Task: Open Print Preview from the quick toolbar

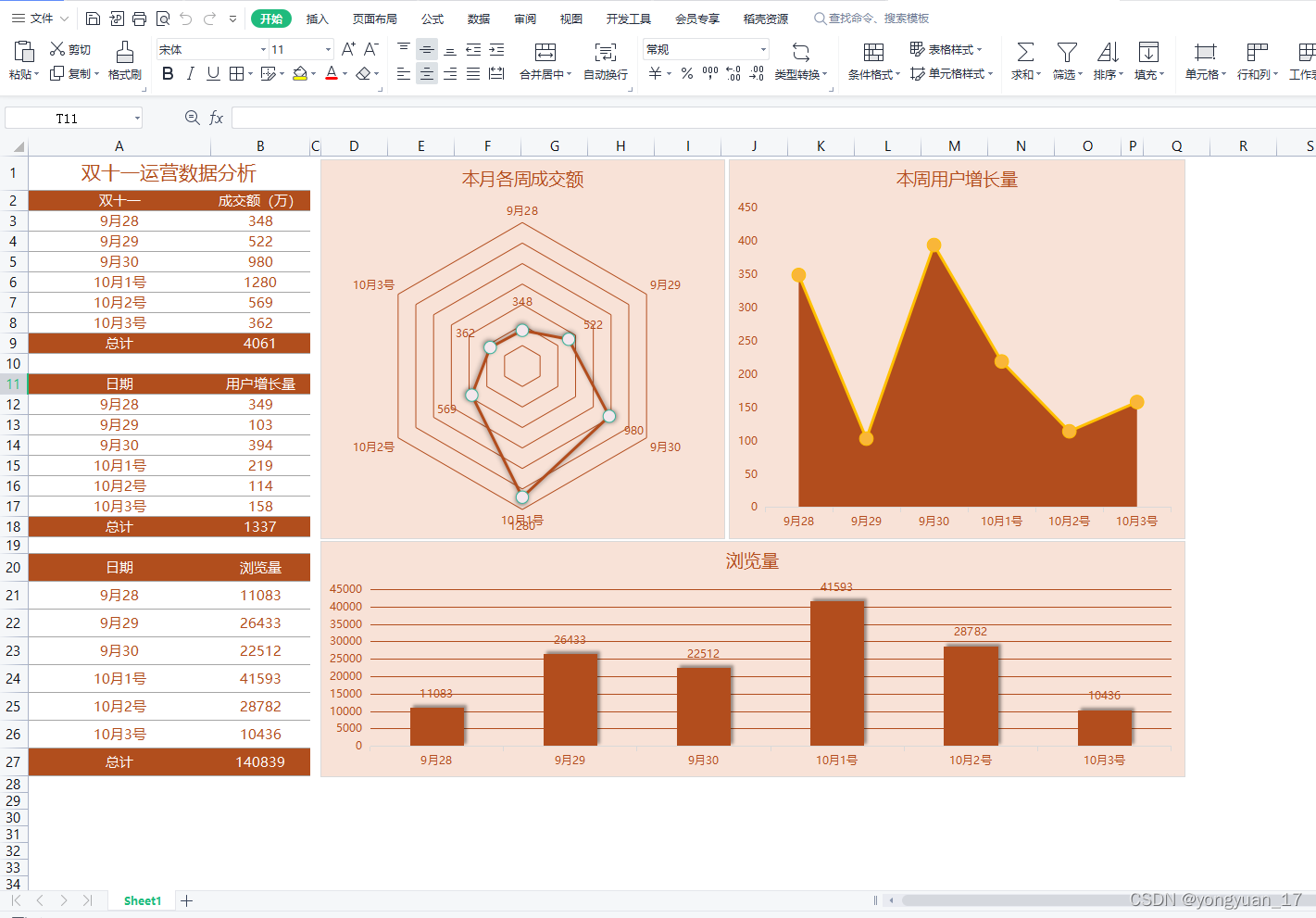Action: click(x=163, y=19)
